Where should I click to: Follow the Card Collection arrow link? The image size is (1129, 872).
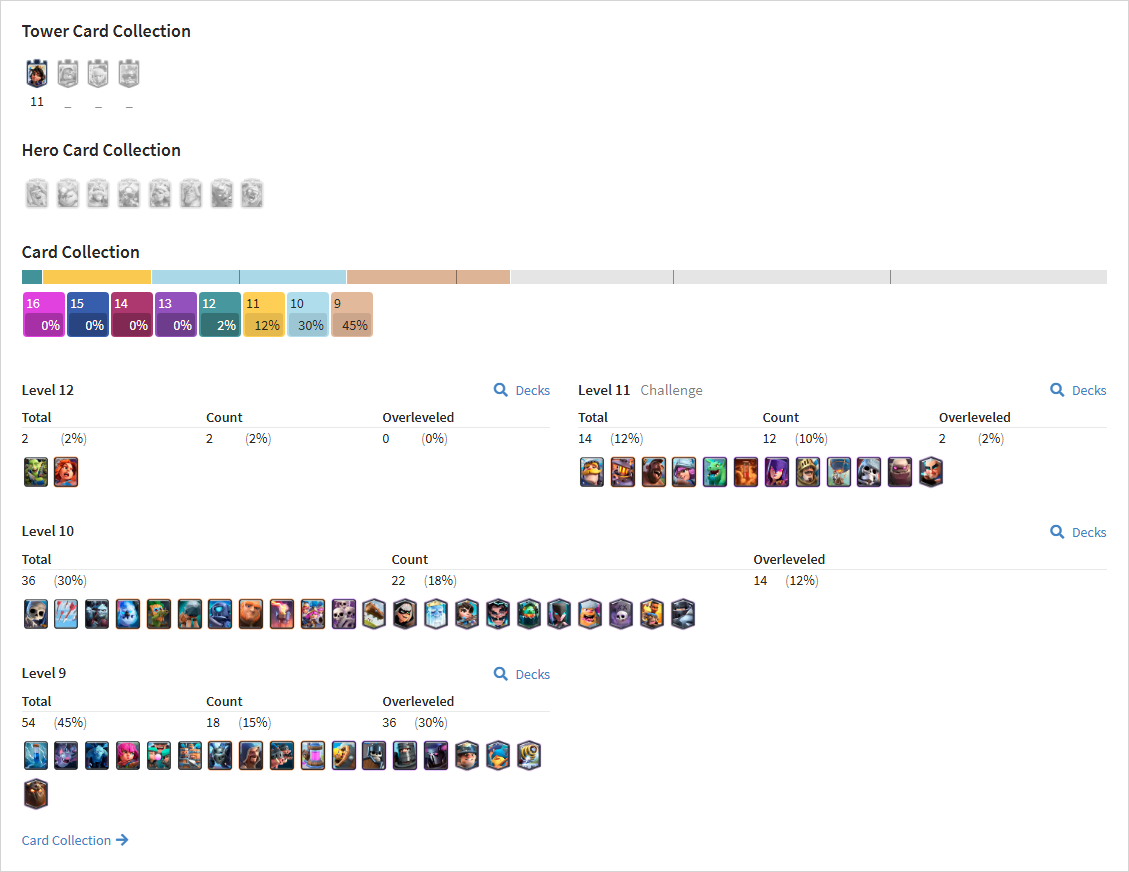click(x=75, y=840)
